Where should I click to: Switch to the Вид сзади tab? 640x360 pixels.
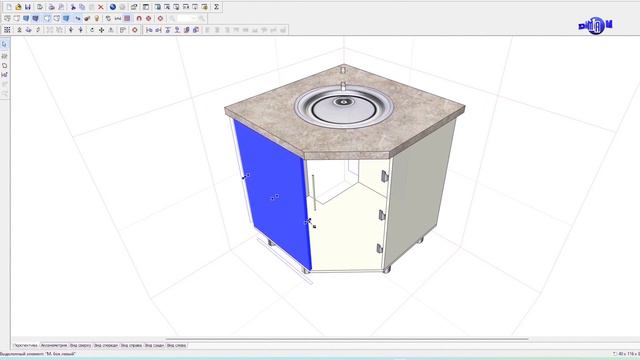[x=154, y=345]
